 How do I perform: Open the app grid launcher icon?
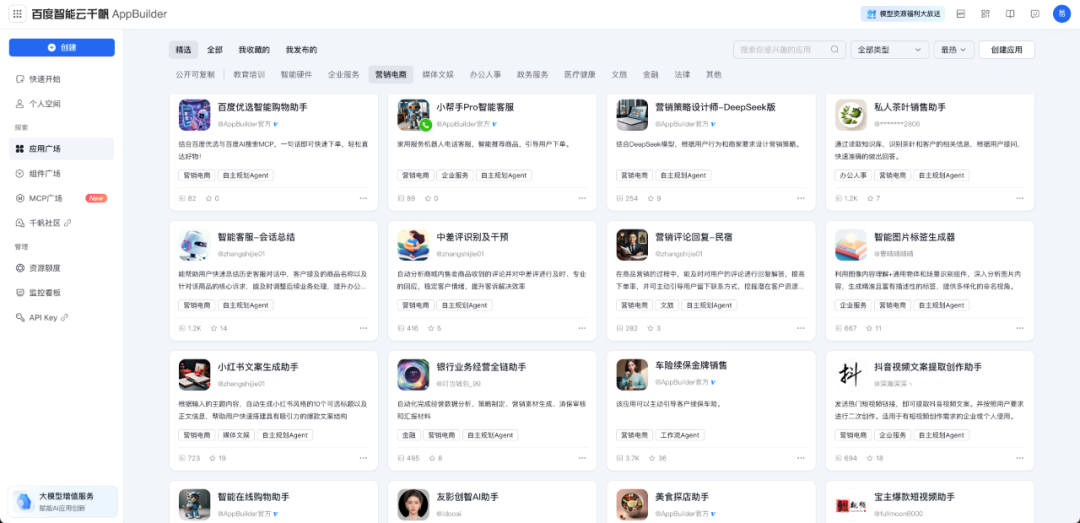(x=17, y=14)
